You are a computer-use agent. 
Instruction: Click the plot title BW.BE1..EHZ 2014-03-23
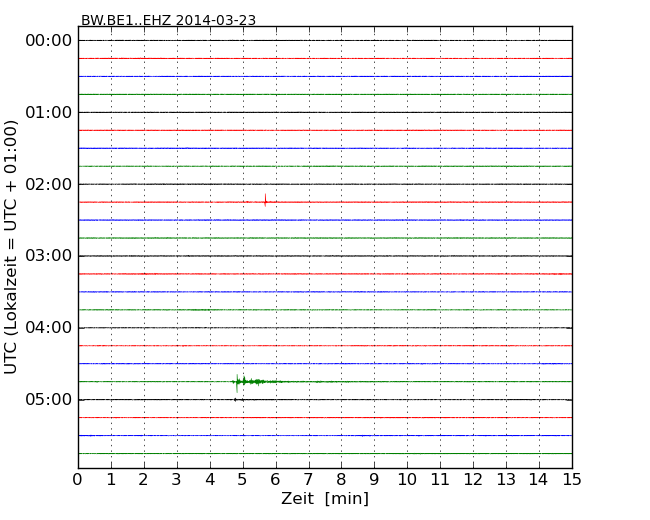pos(168,20)
